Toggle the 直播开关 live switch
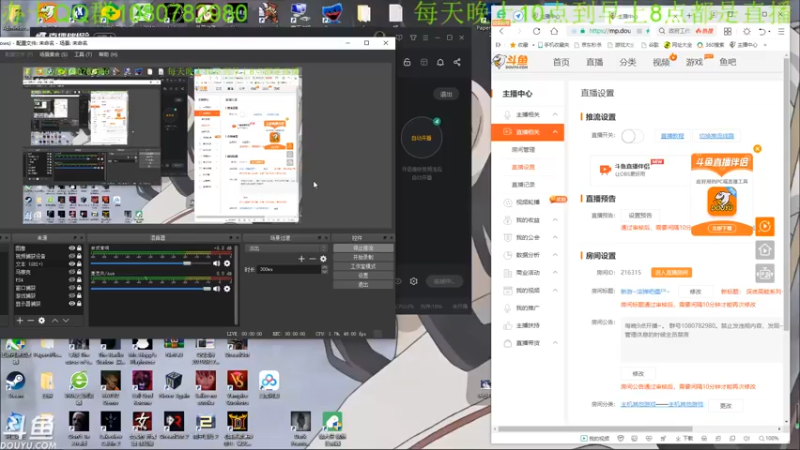Viewport: 800px width, 450px height. [x=632, y=136]
